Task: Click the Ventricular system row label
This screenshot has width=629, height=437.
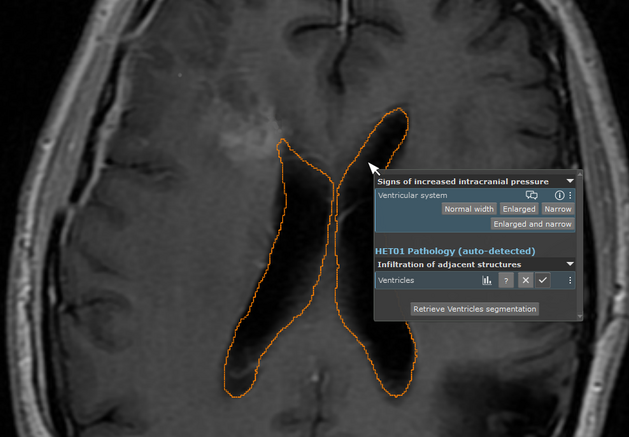Action: pos(412,196)
